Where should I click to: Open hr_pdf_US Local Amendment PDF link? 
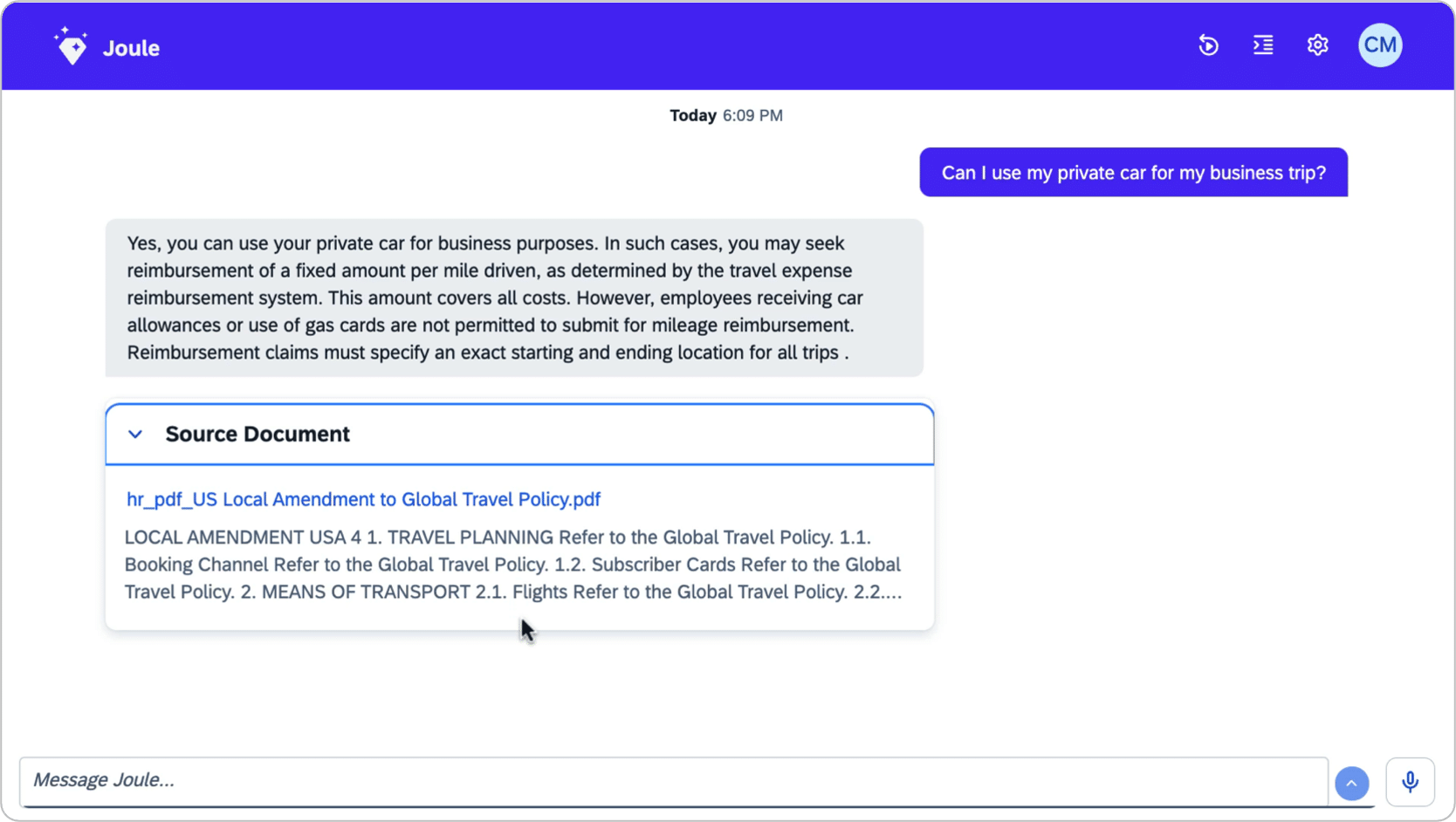[363, 499]
